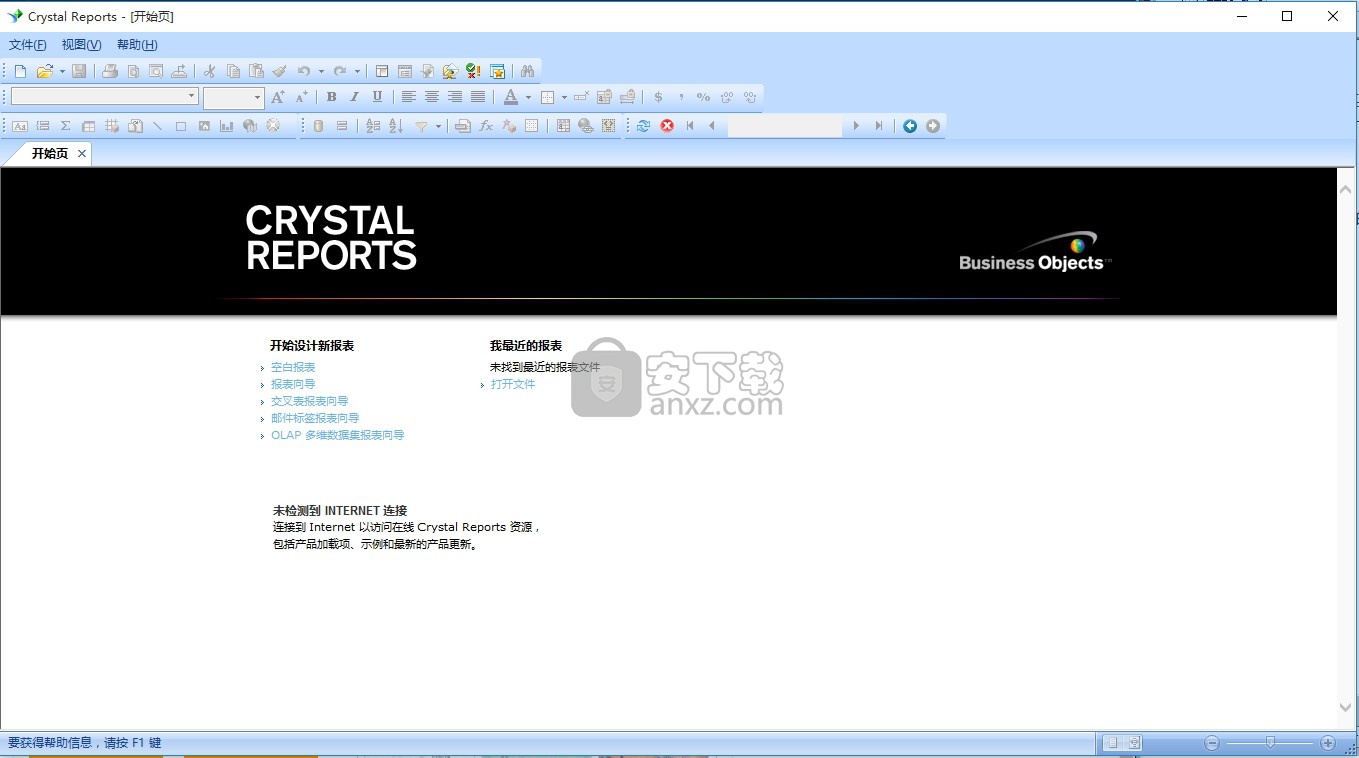Expand the Open button dropdown arrow
The width and height of the screenshot is (1359, 758).
(62, 71)
